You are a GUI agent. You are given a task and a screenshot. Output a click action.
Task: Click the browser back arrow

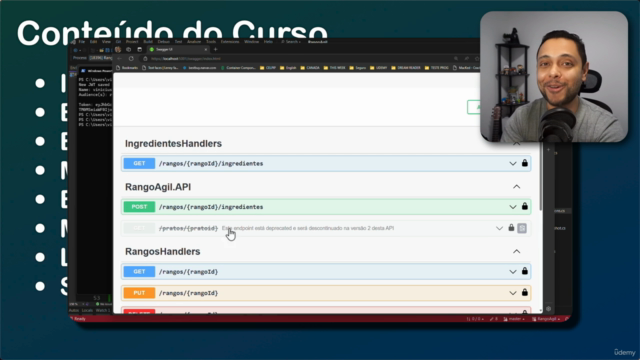tap(120, 58)
